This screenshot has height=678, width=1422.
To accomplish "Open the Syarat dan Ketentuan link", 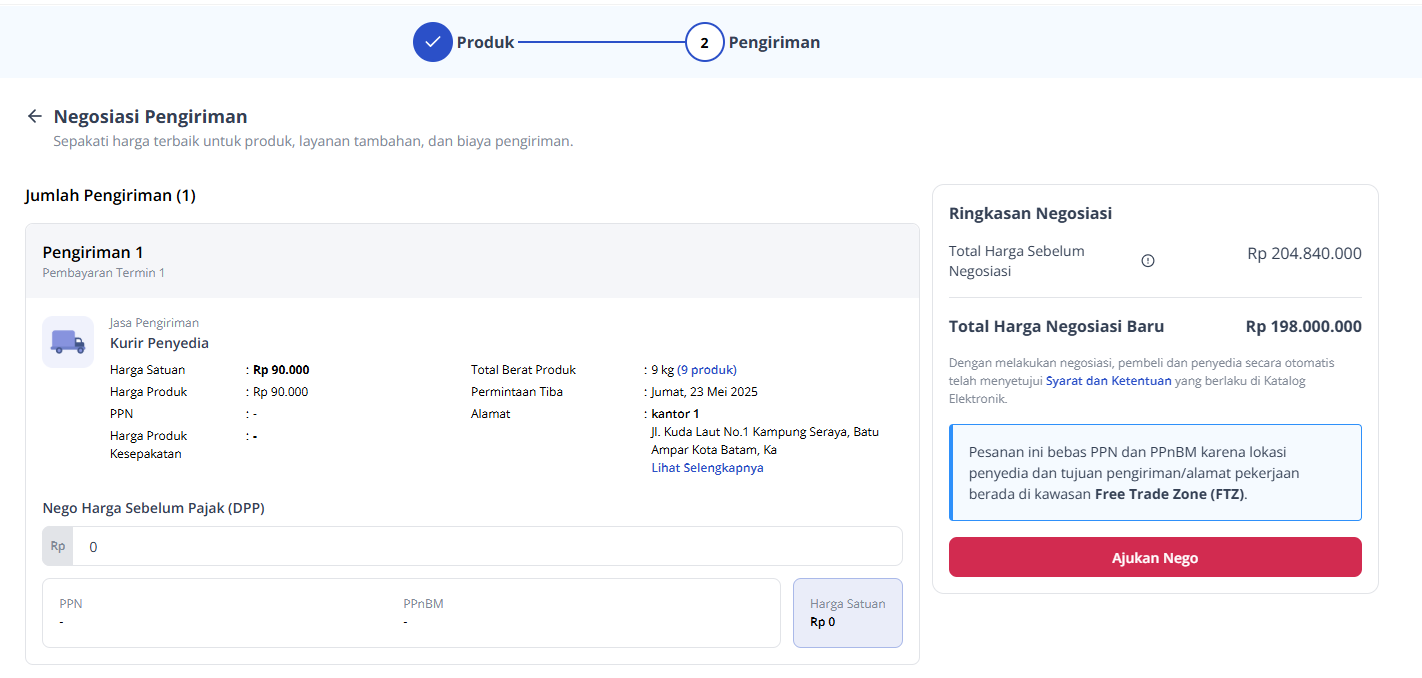I will tap(1109, 381).
